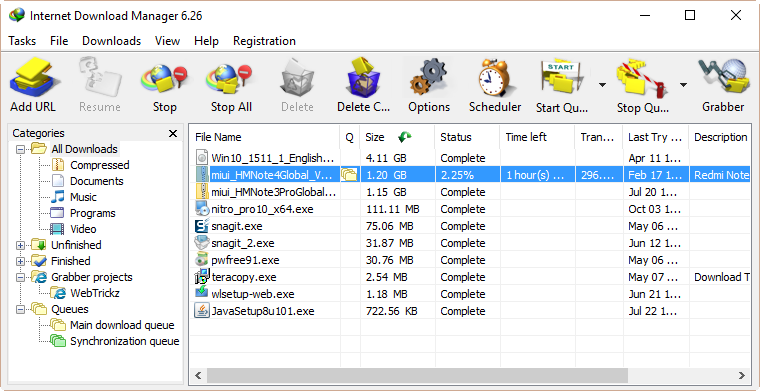Select the WebTrickz grabber project

tap(95, 293)
